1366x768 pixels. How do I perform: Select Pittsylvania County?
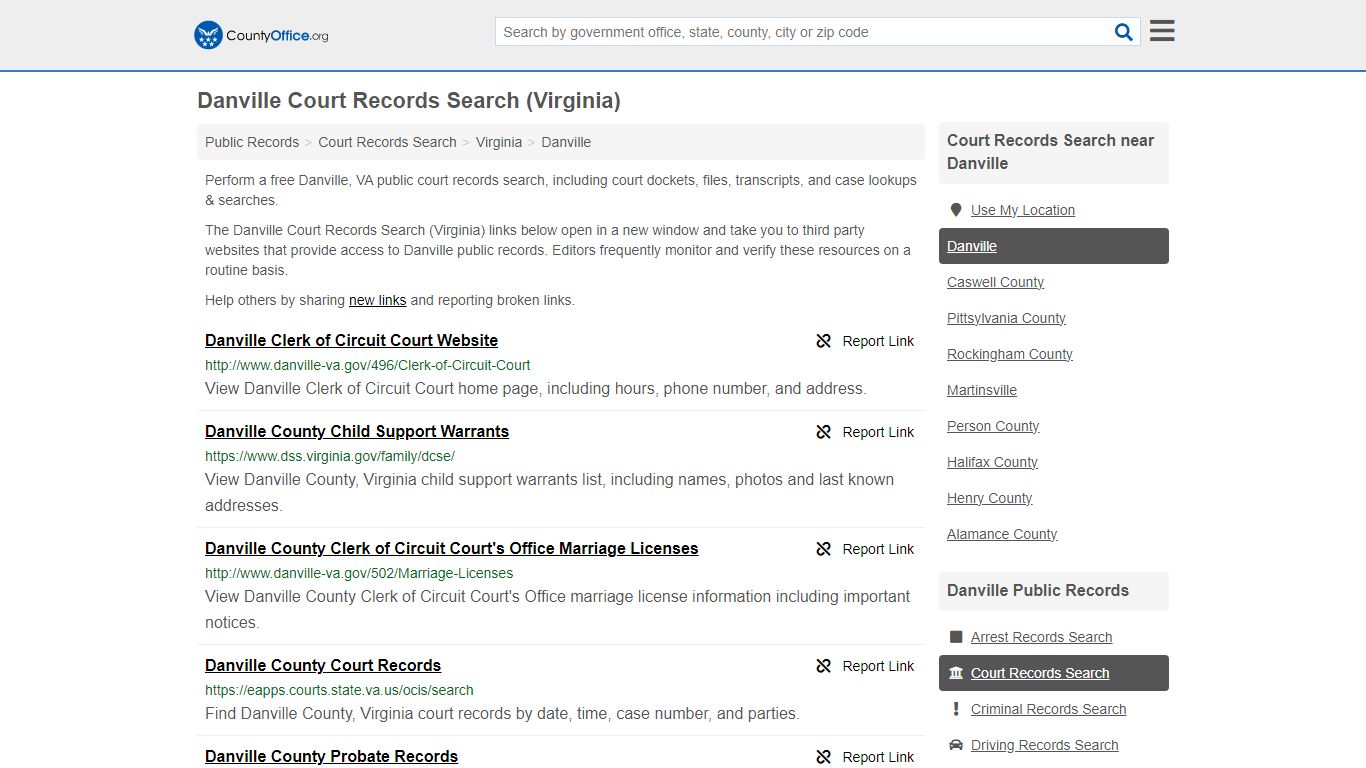[1006, 318]
